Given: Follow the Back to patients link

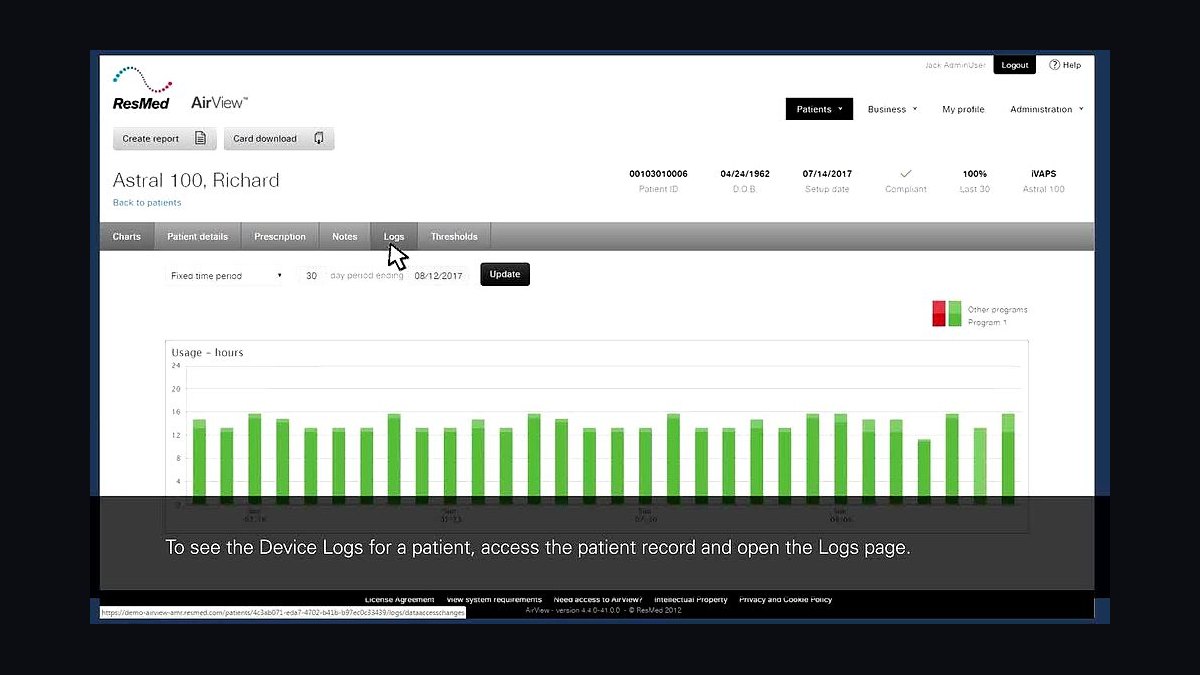Looking at the screenshot, I should [x=147, y=203].
